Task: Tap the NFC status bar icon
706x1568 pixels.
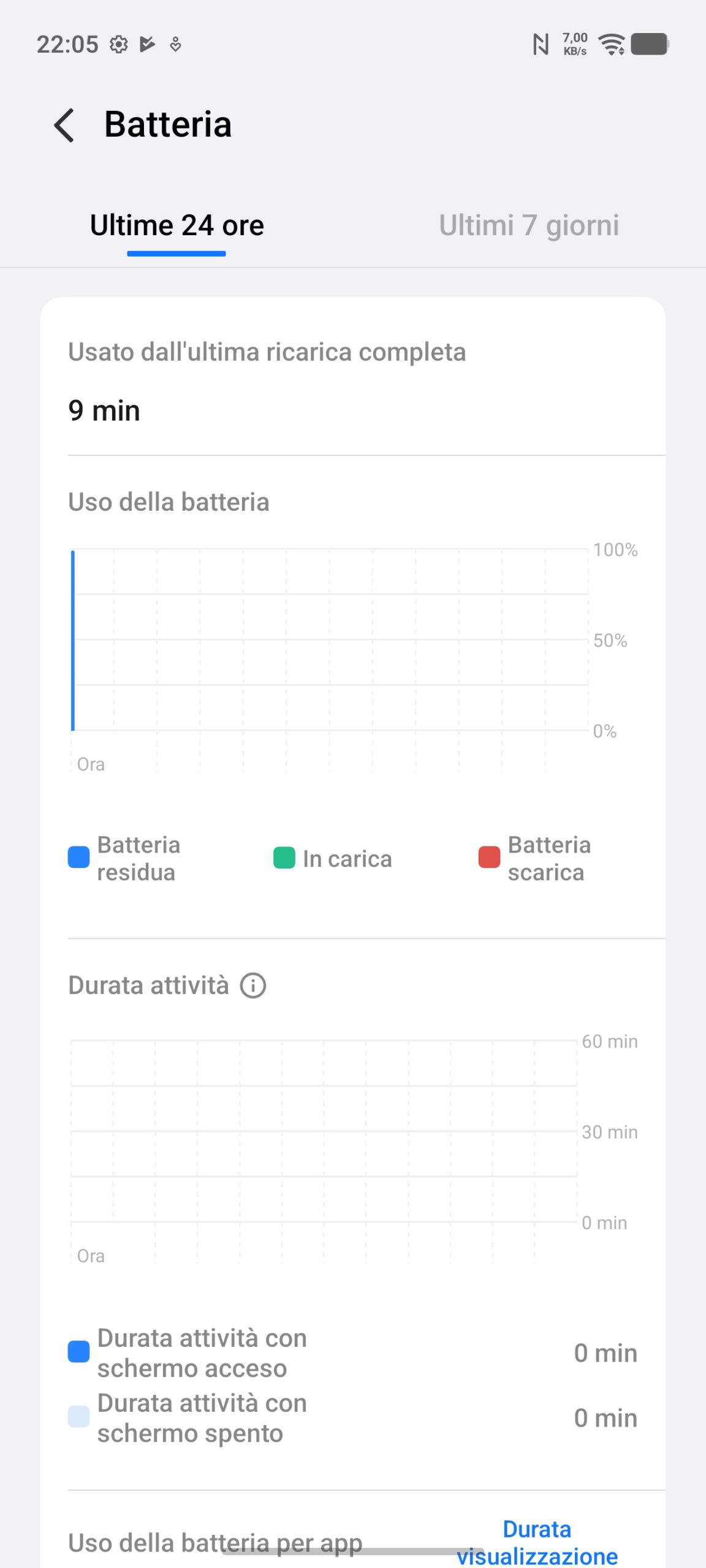Action: 541,45
